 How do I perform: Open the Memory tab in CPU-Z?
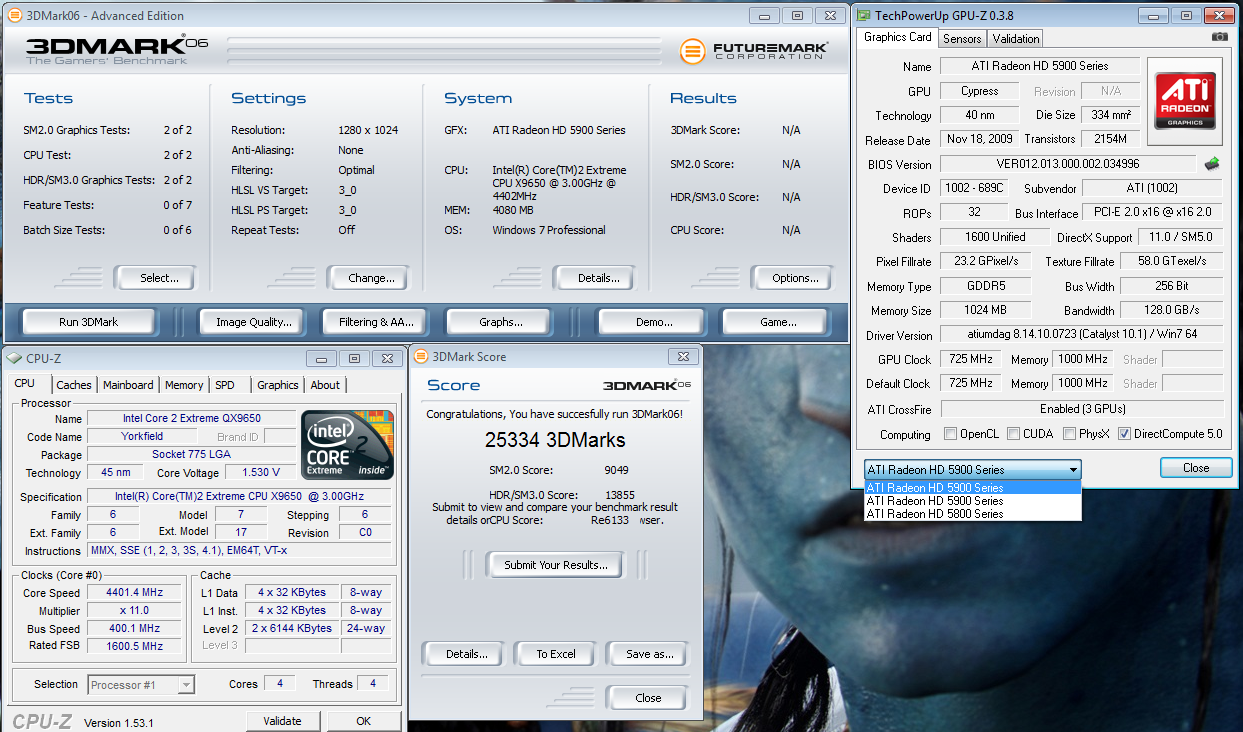[184, 385]
